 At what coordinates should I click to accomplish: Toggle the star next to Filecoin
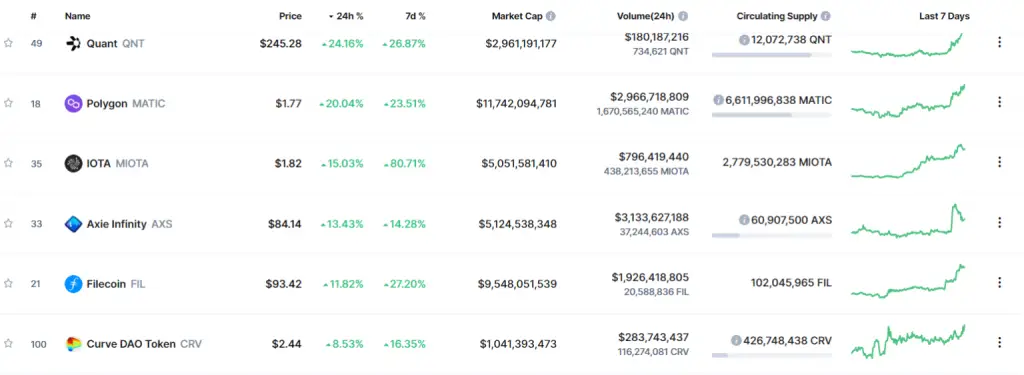pyautogui.click(x=8, y=283)
